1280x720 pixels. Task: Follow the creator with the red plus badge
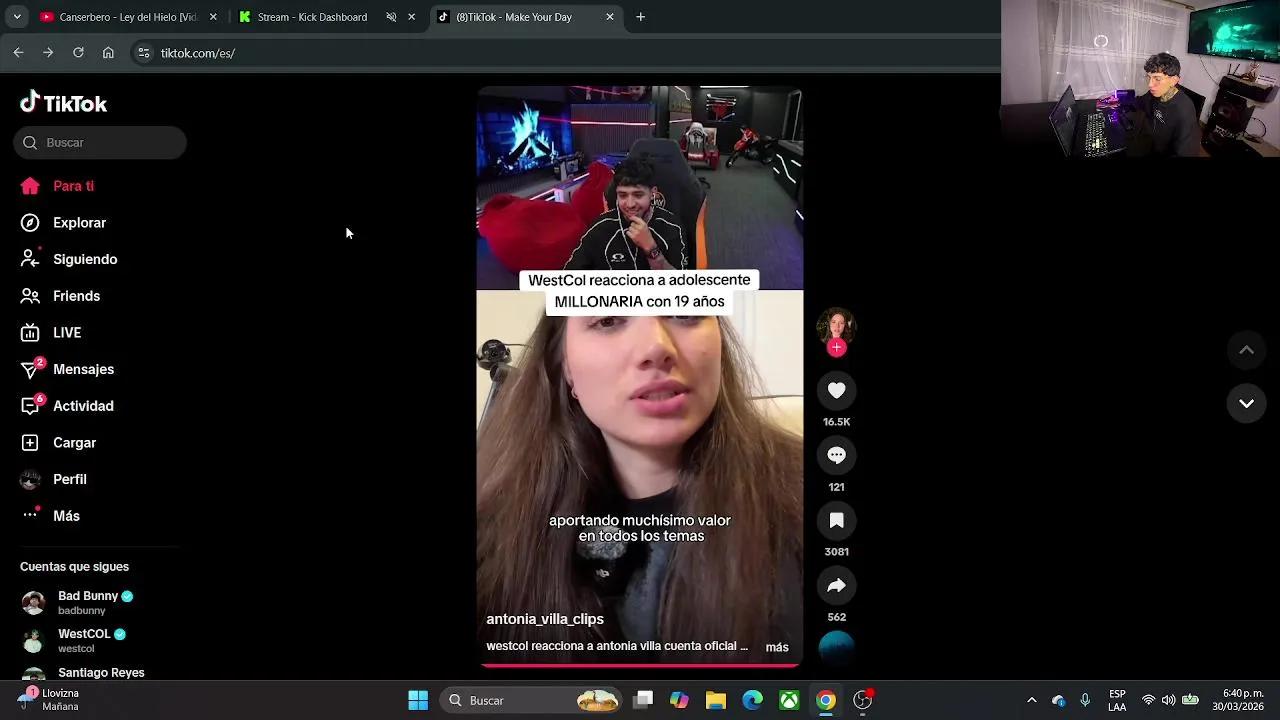tap(837, 348)
